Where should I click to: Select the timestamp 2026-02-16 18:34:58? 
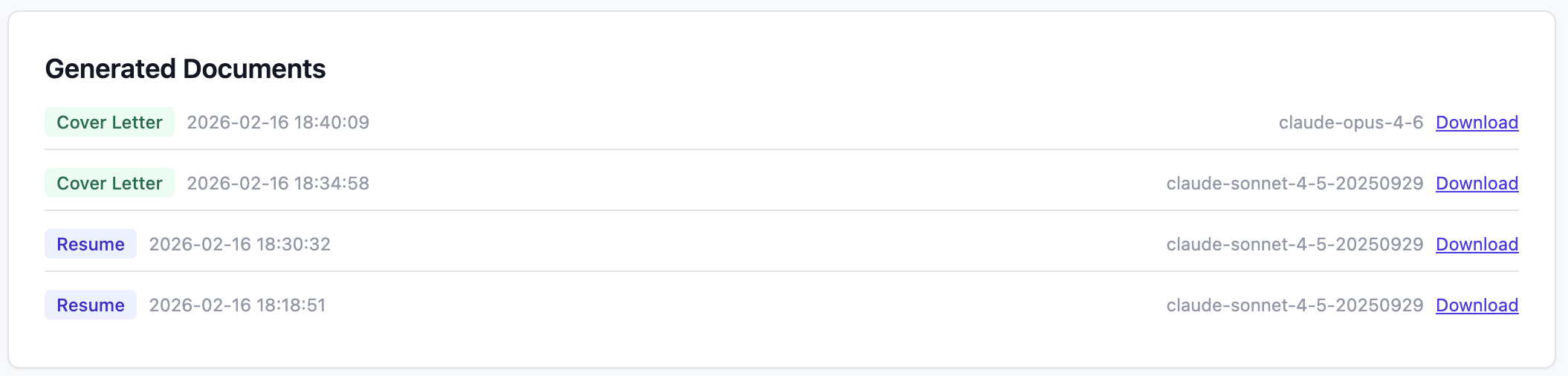(278, 184)
